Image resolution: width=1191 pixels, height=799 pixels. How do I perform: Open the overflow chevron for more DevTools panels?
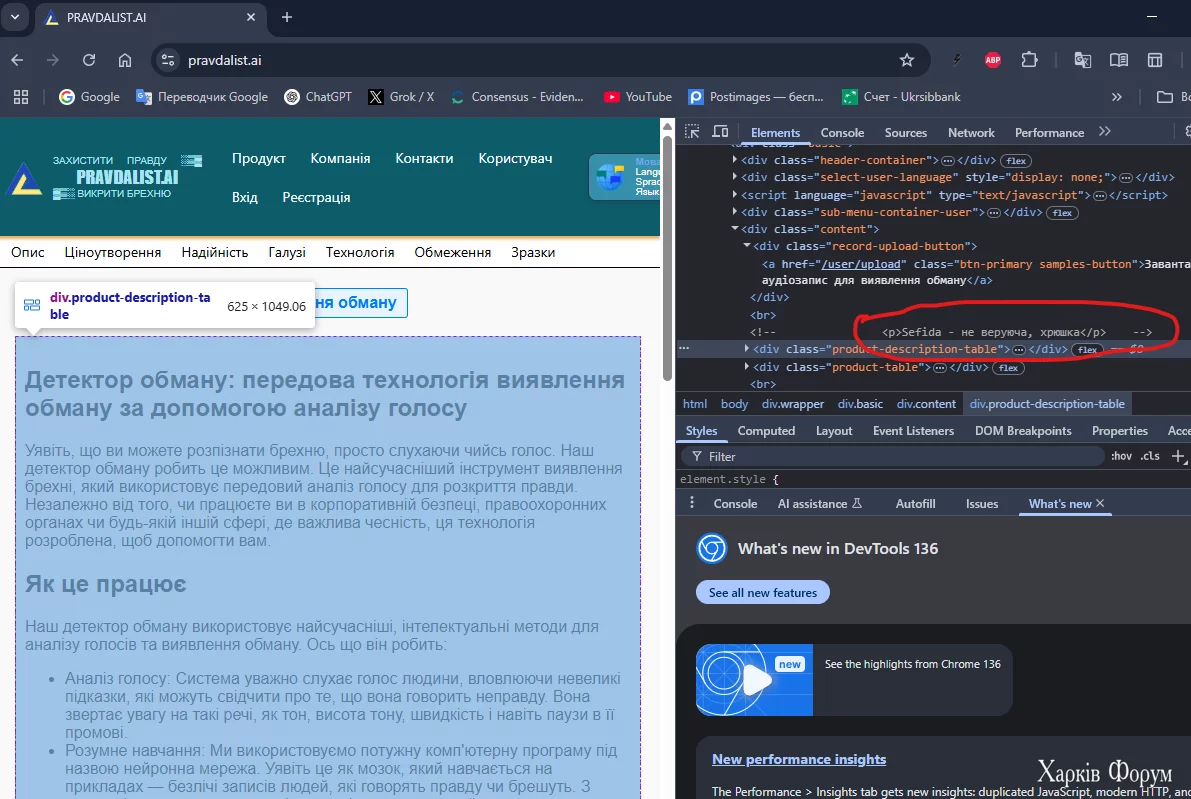point(1104,131)
